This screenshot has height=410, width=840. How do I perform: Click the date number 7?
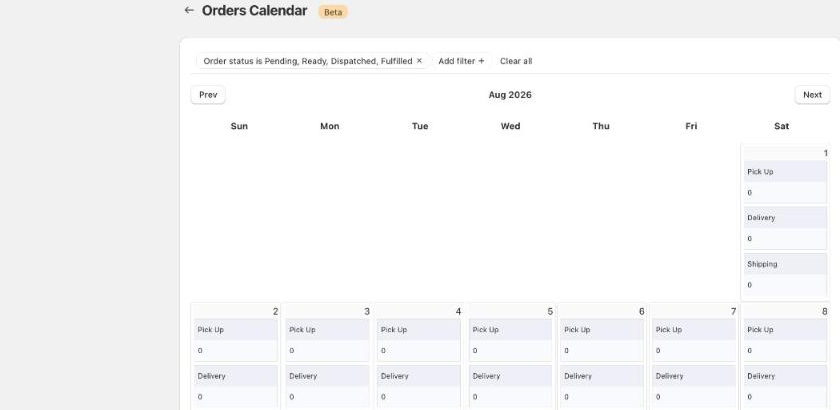733,311
